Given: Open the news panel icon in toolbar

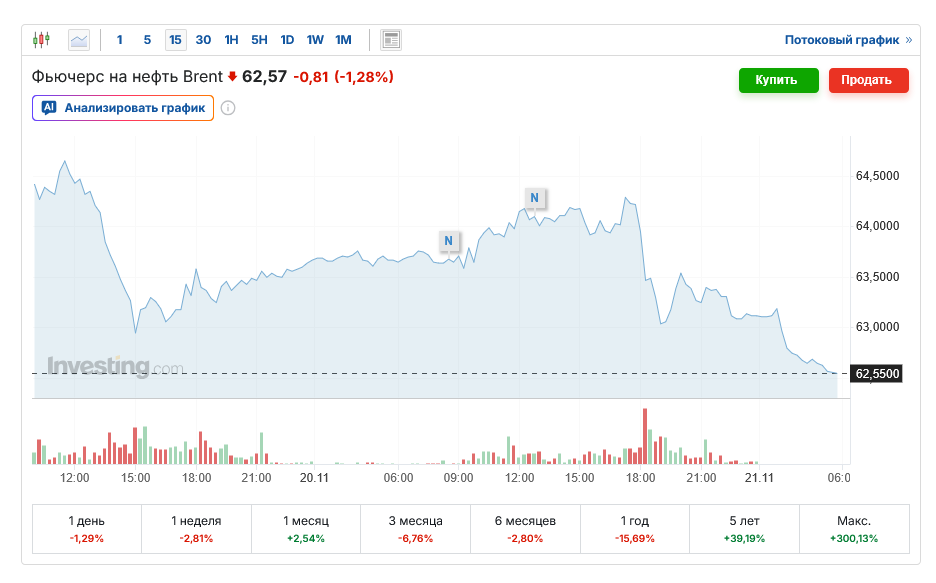Looking at the screenshot, I should point(391,40).
